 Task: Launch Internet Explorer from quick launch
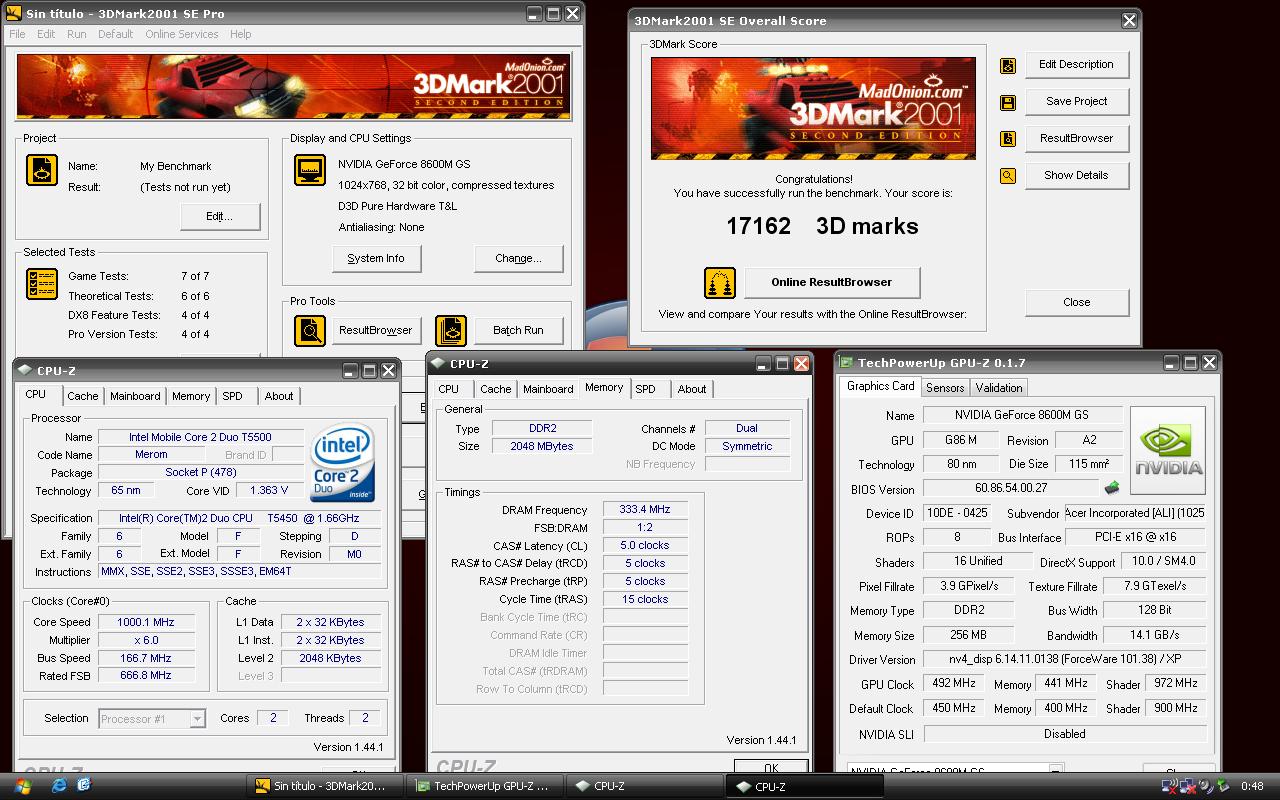[x=57, y=786]
